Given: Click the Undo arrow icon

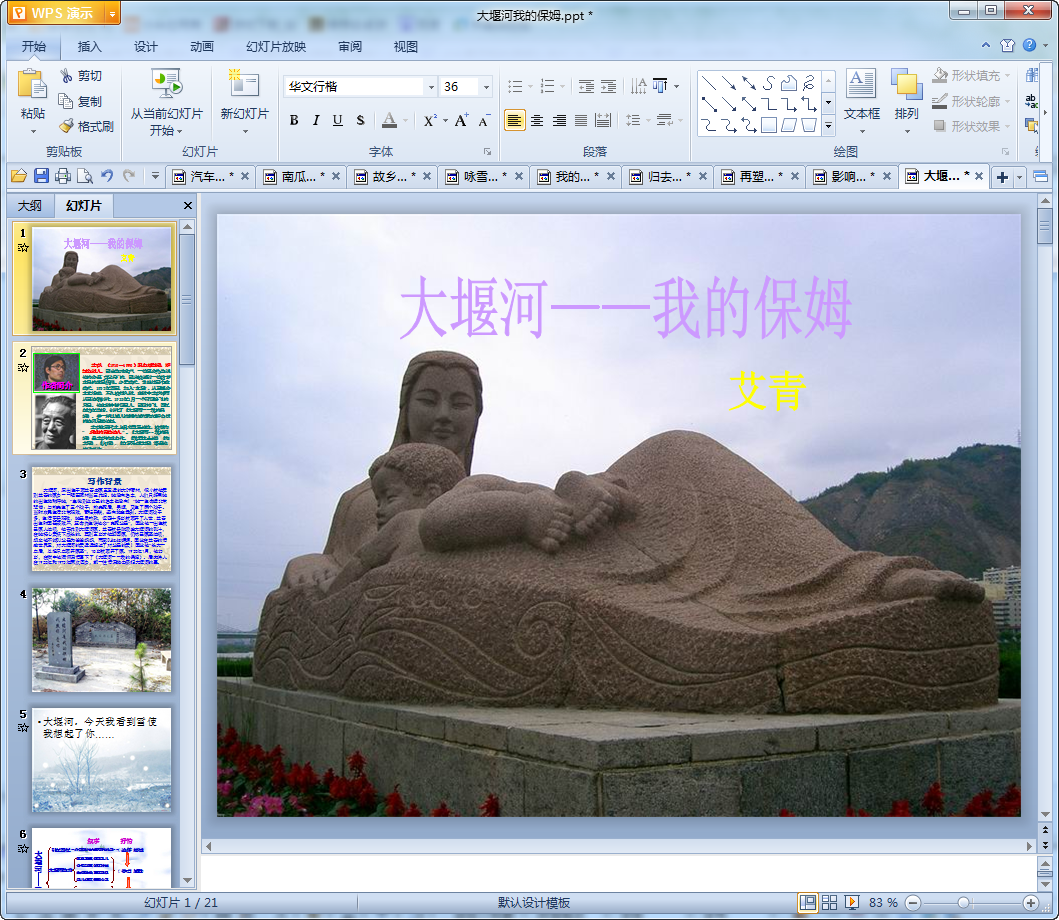Looking at the screenshot, I should click(x=107, y=176).
